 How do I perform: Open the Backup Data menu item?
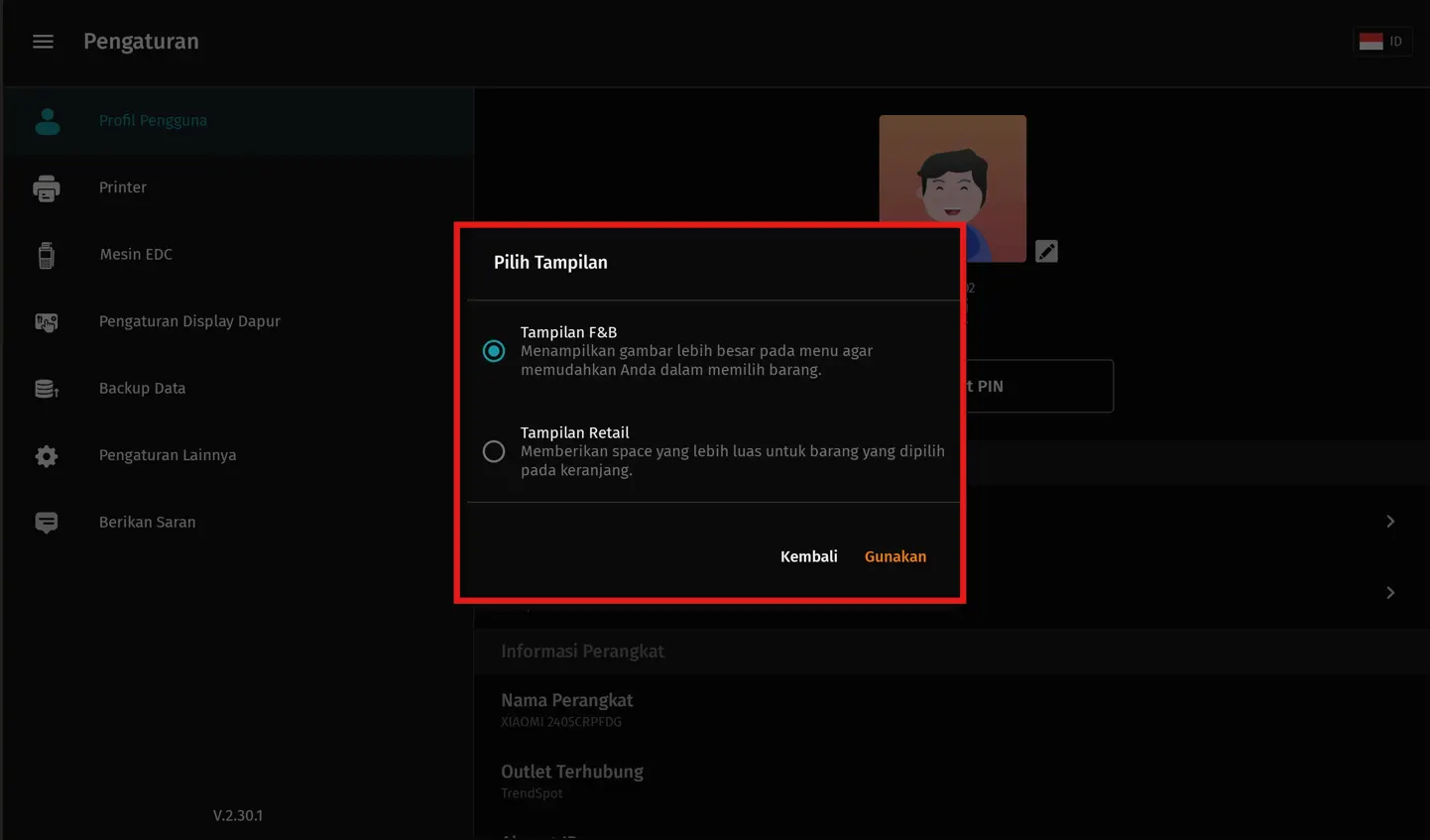point(142,389)
